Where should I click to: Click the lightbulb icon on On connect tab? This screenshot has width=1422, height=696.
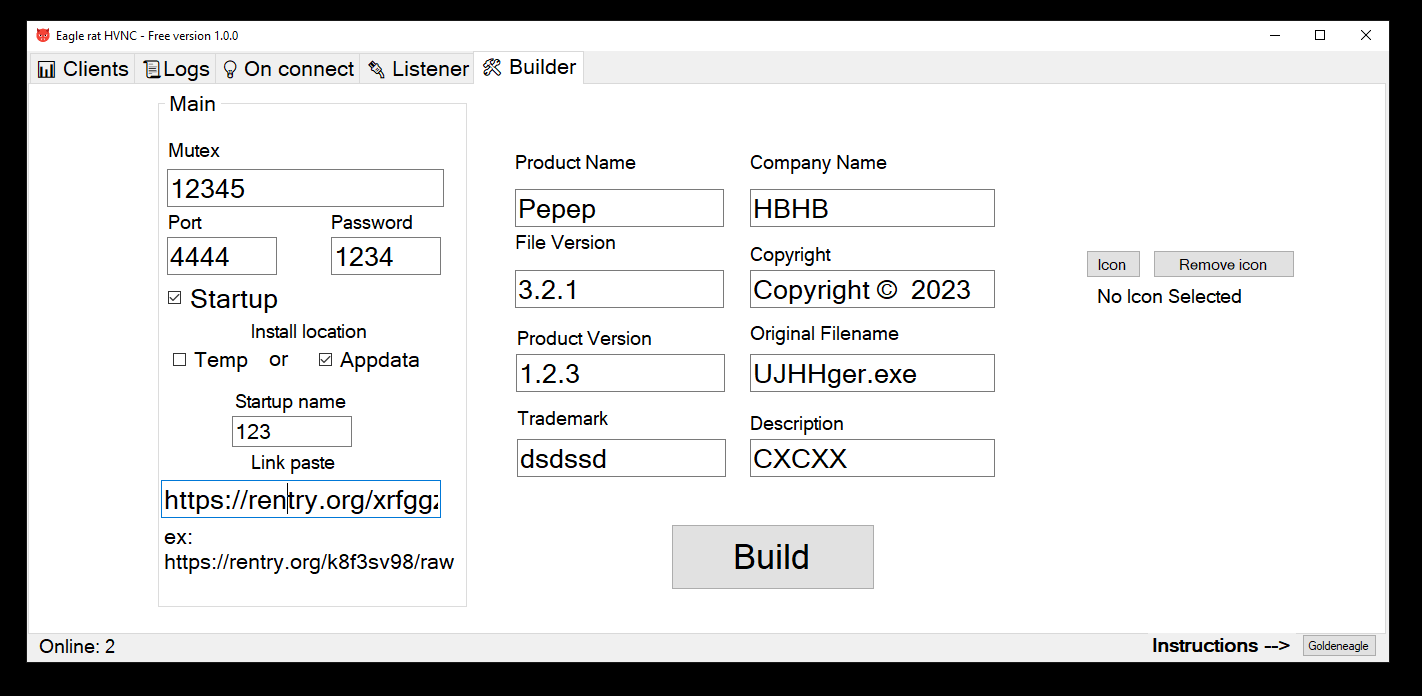coord(230,69)
